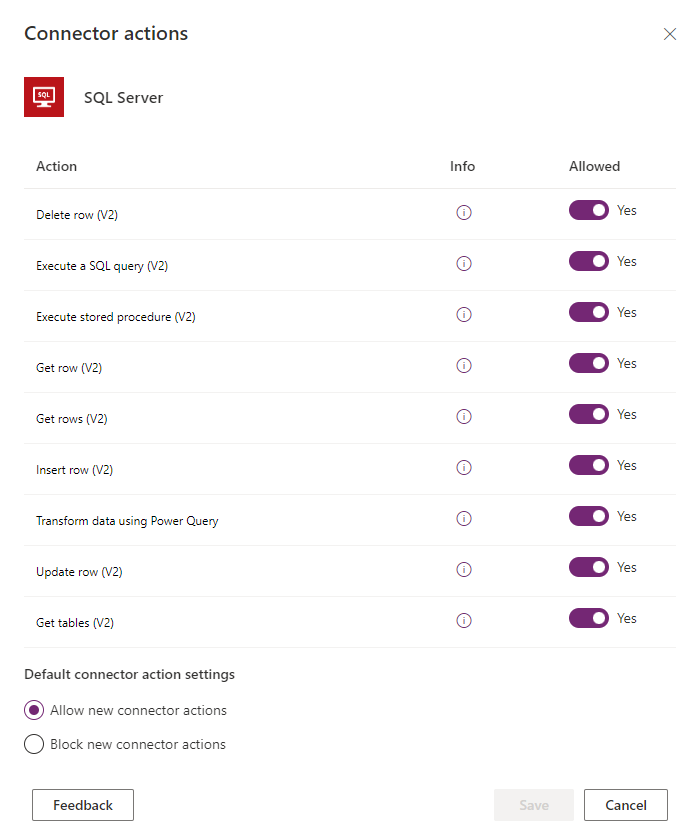698x831 pixels.
Task: Click the SQL Server connector logo
Action: pos(44,97)
